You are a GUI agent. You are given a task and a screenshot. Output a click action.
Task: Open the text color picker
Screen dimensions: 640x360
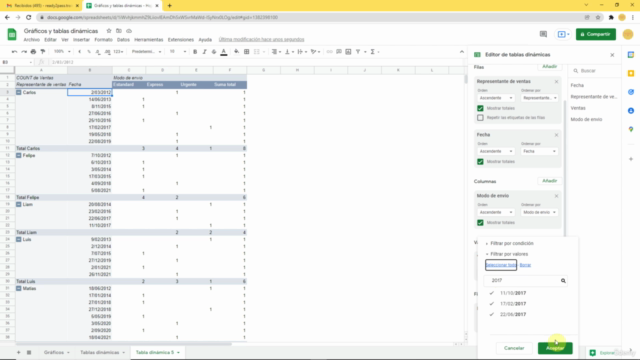(x=224, y=52)
